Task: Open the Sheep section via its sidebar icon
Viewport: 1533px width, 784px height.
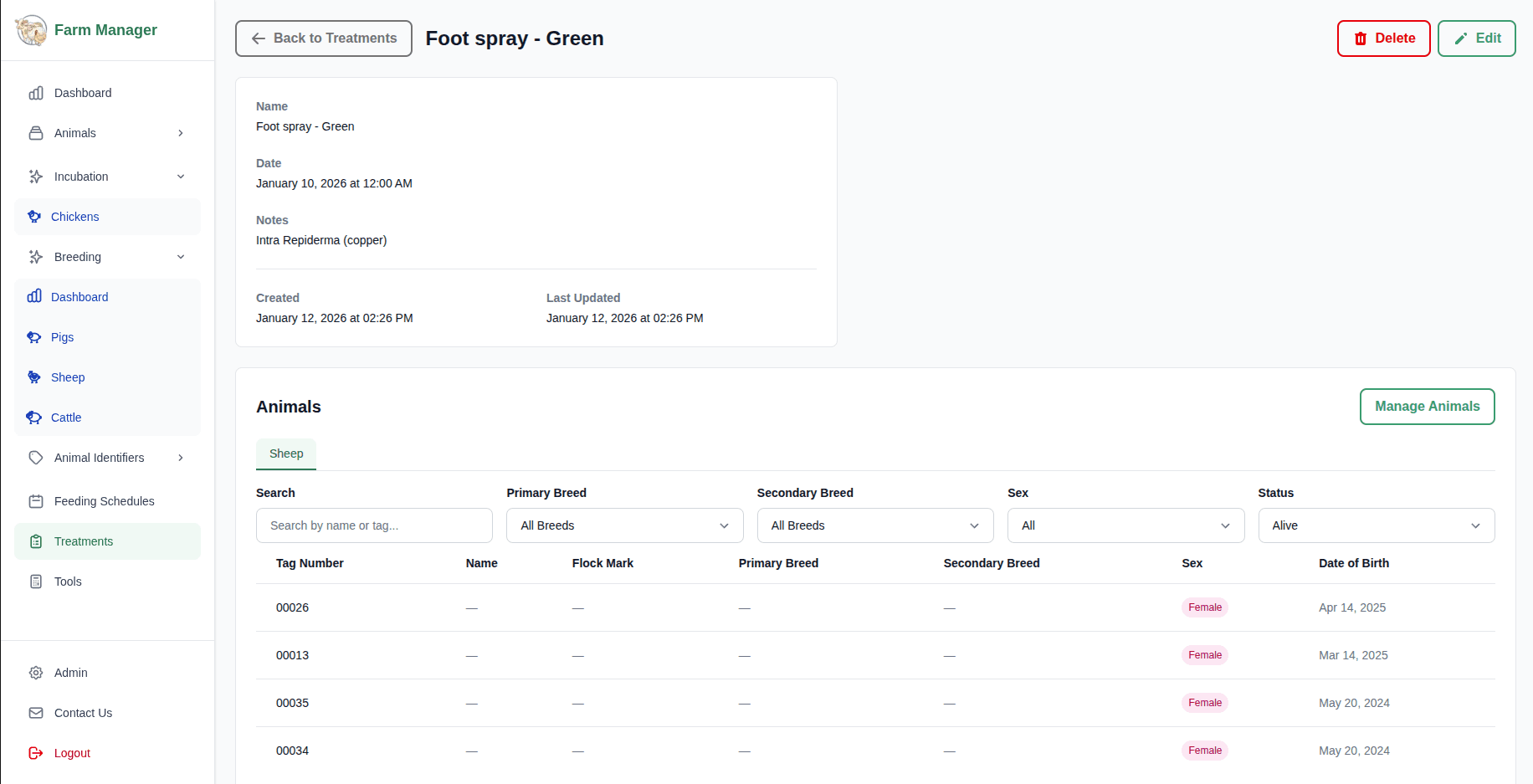Action: tap(35, 377)
